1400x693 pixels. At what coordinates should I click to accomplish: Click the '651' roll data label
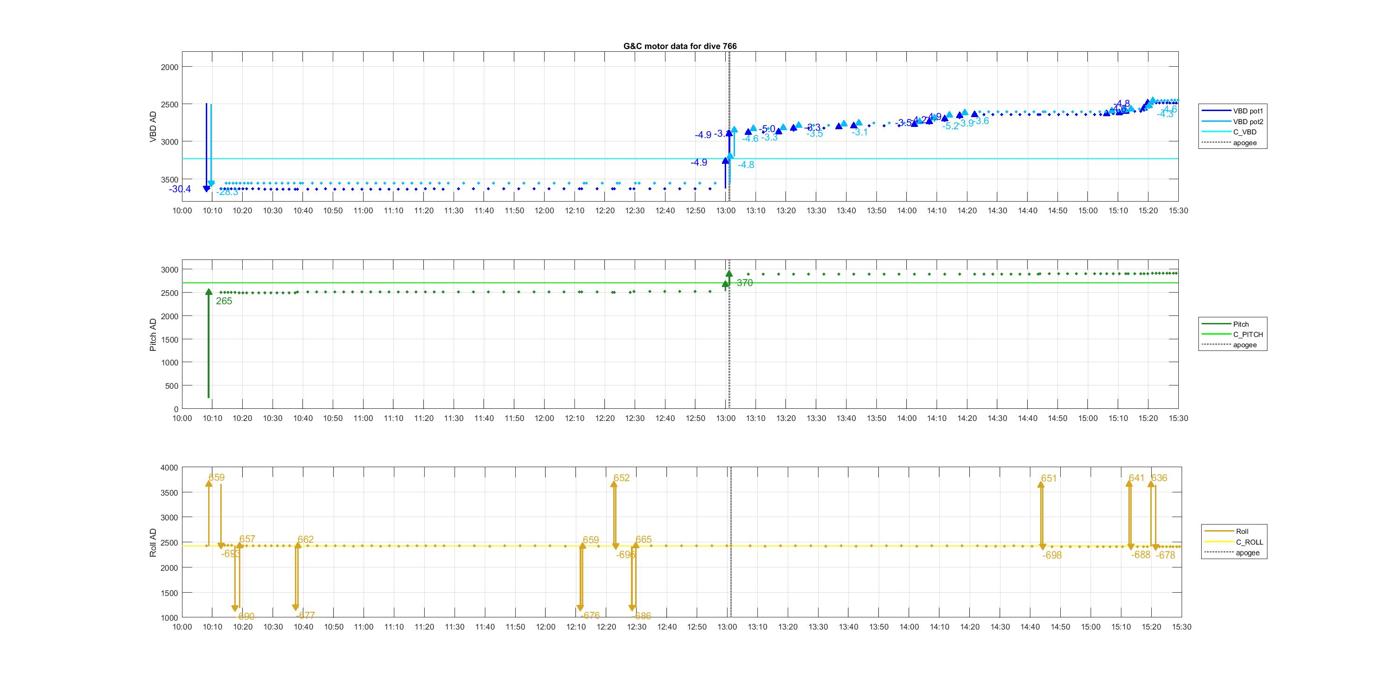[1049, 478]
